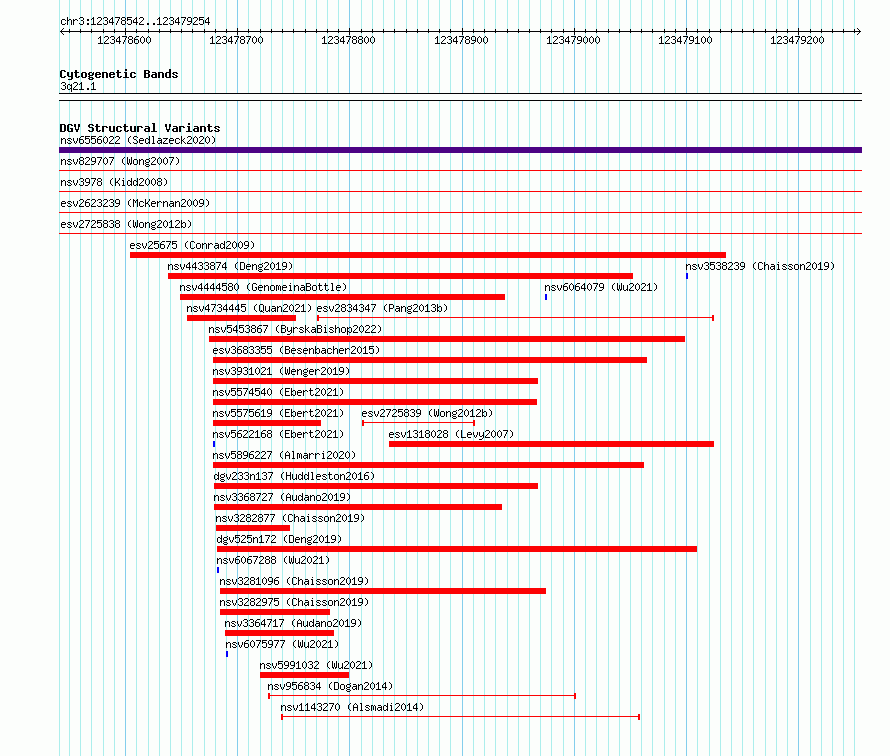This screenshot has height=756, width=890.
Task: Click nsv956834 (Dogan2014) label
Action: click(x=330, y=686)
